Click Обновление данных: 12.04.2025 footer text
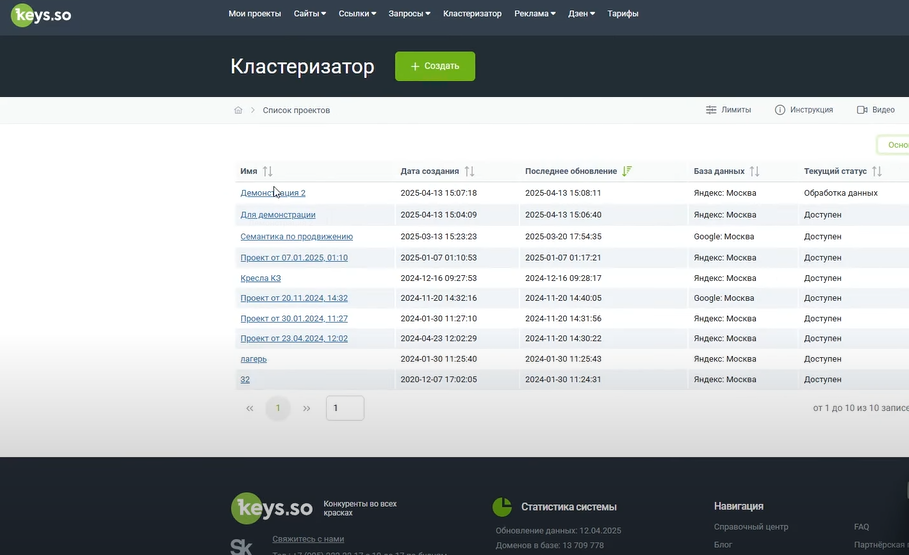Viewport: 909px width, 555px height. [558, 531]
